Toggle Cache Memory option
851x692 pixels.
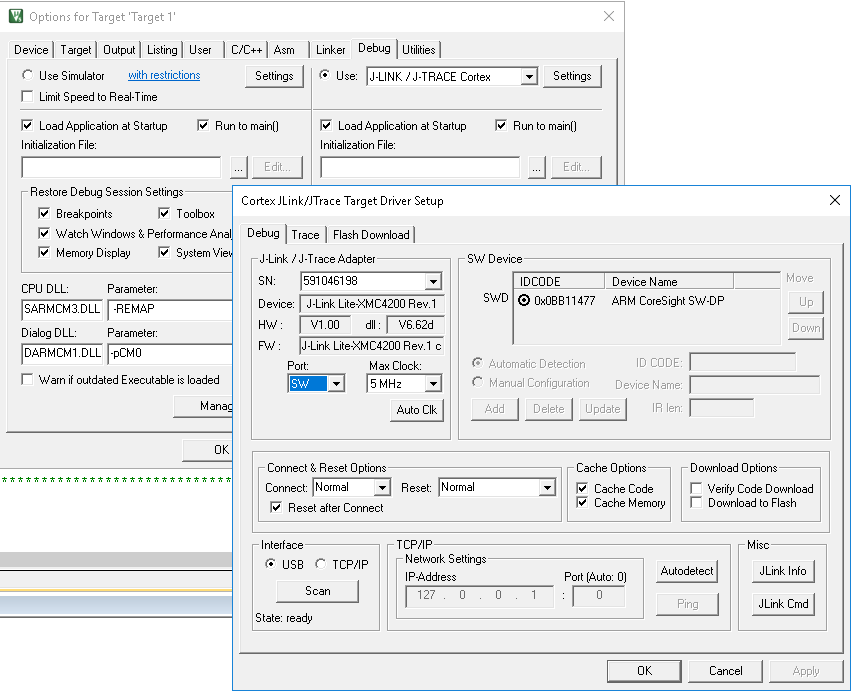[582, 503]
